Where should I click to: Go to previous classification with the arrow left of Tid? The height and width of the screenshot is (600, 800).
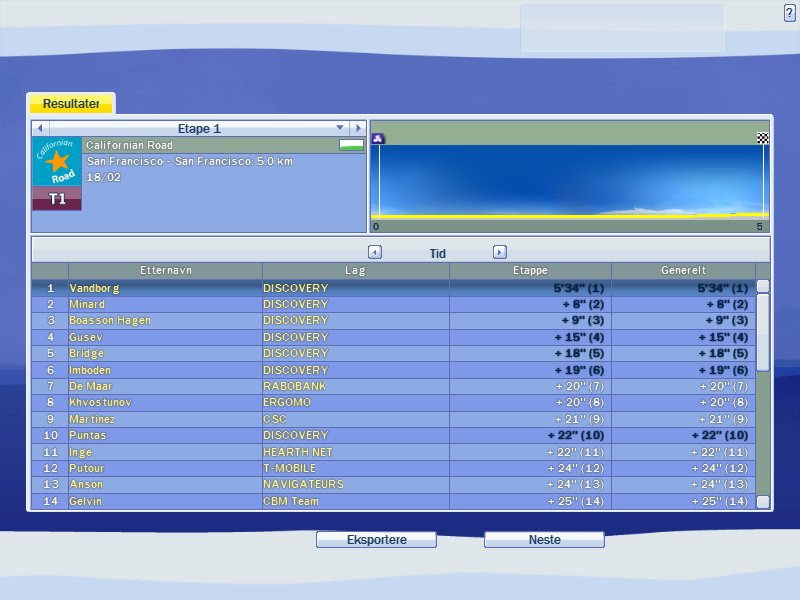[375, 253]
